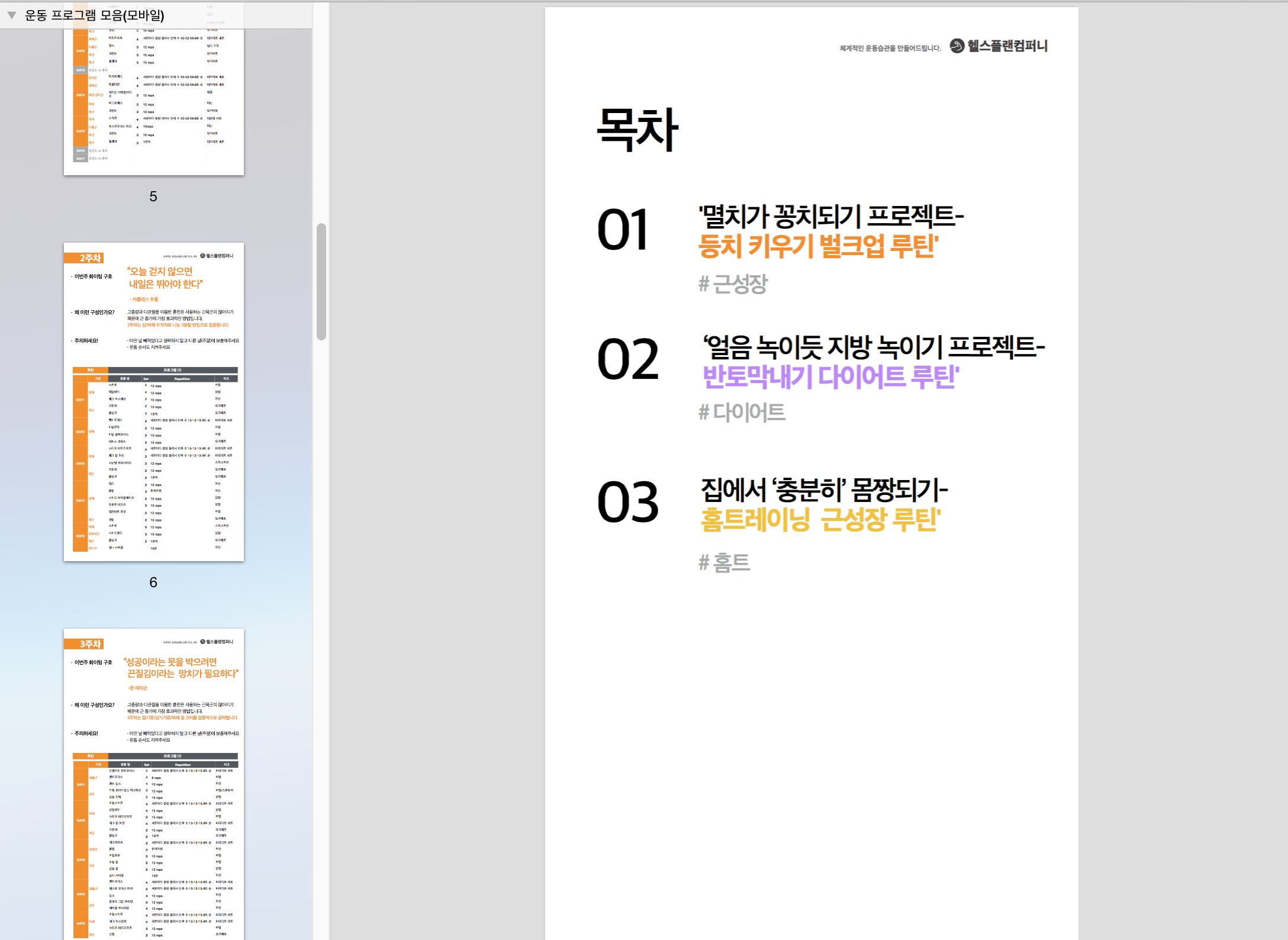Image resolution: width=1288 pixels, height=940 pixels.
Task: Open the page 6 thumbnail titled 2주차
Action: pyautogui.click(x=154, y=402)
